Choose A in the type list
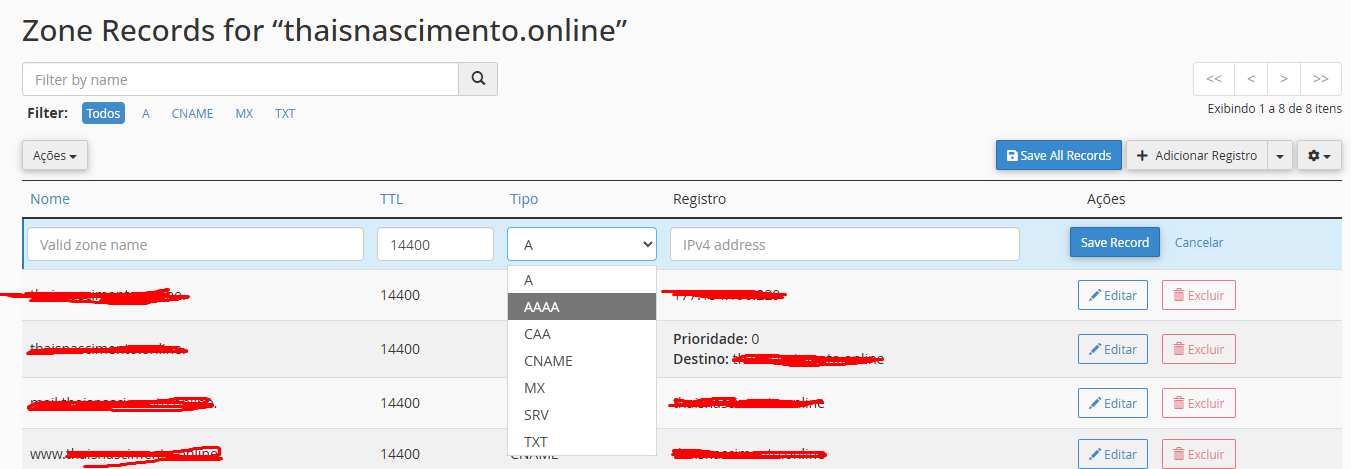The height and width of the screenshot is (469, 1351). tap(582, 280)
